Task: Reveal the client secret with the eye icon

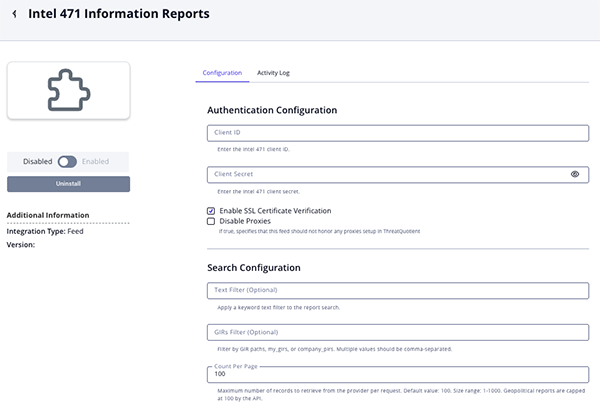Action: (575, 174)
